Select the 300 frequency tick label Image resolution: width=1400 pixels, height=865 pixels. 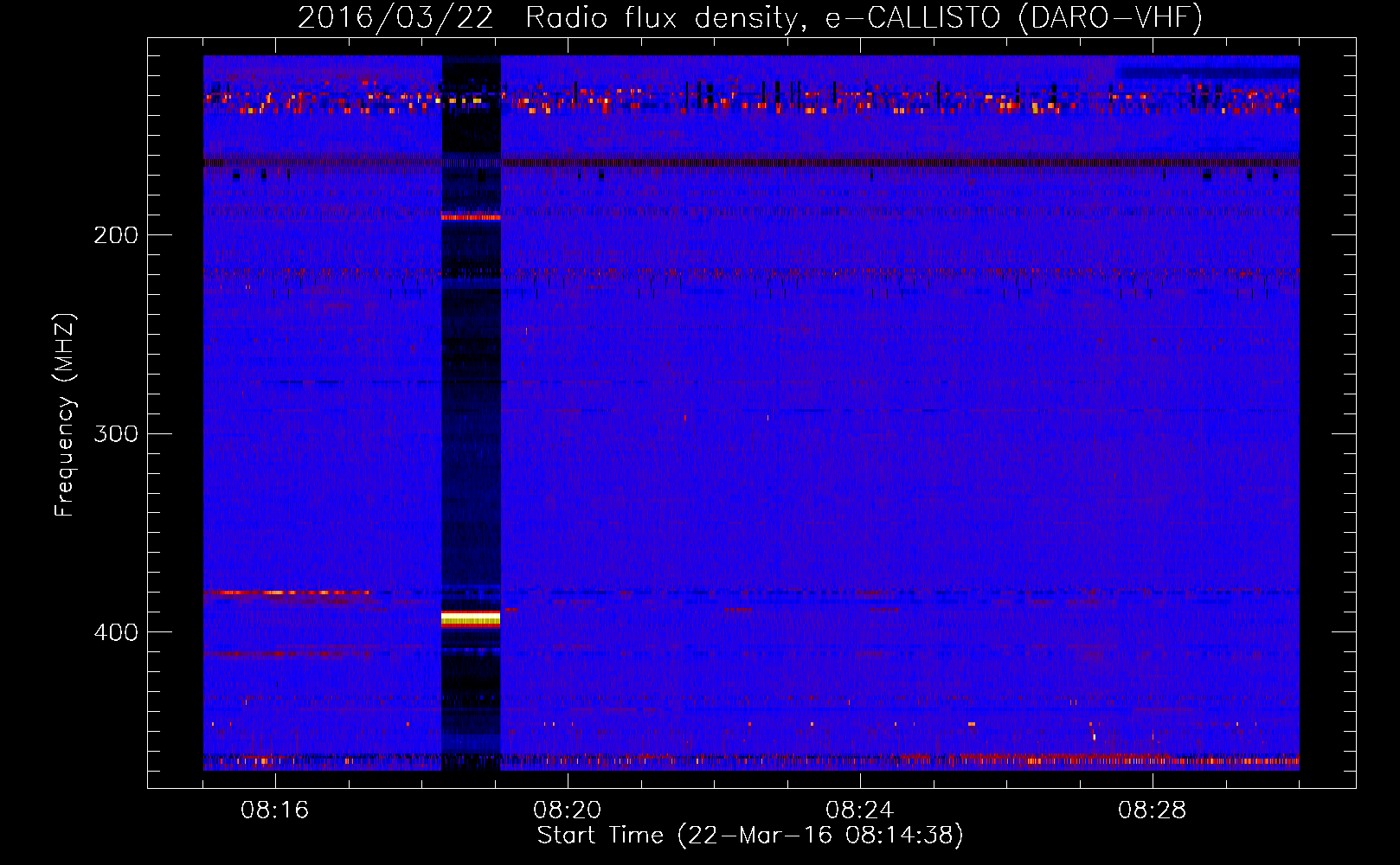[116, 433]
